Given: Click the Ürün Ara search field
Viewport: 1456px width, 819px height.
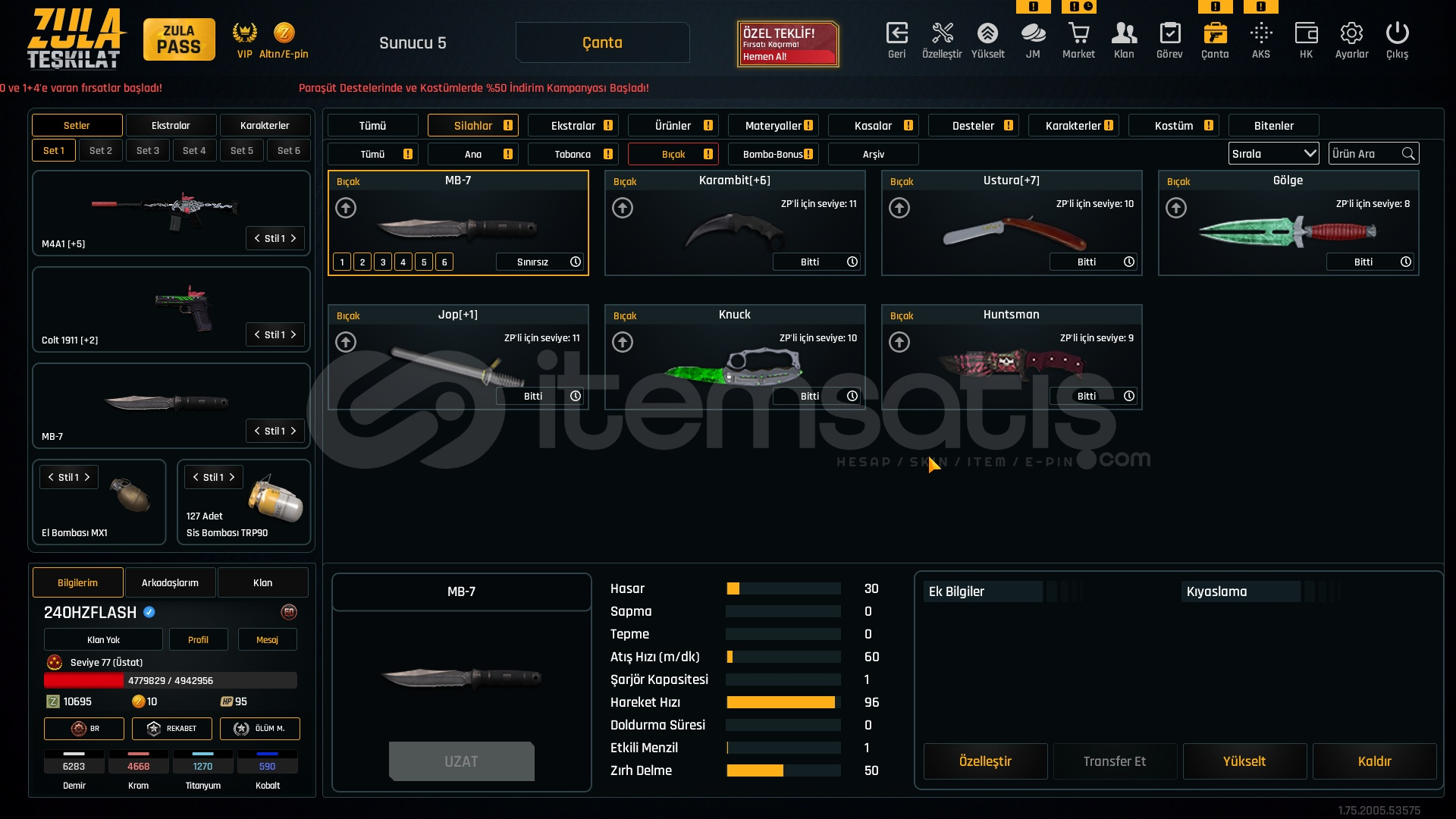Looking at the screenshot, I should click(1373, 154).
